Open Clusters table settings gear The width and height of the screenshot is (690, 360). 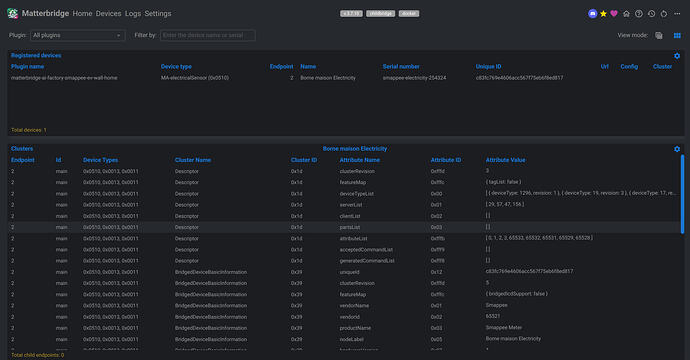(x=677, y=149)
